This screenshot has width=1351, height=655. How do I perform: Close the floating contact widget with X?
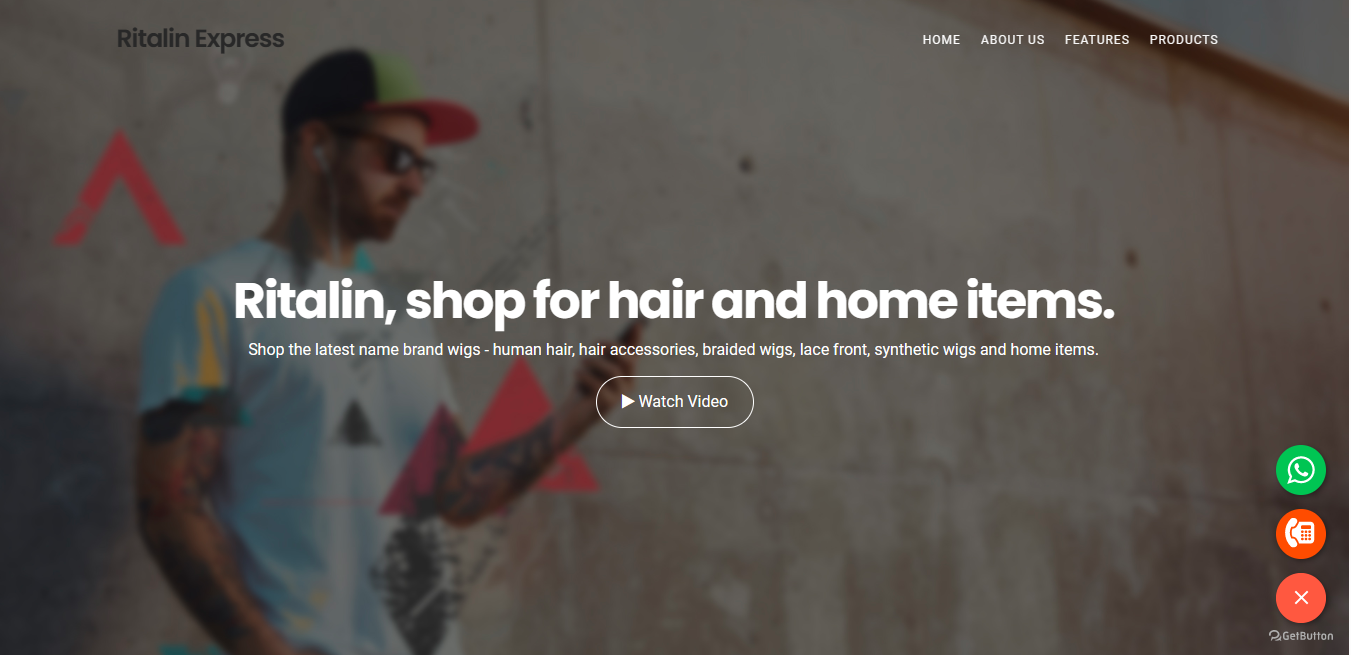pos(1300,598)
